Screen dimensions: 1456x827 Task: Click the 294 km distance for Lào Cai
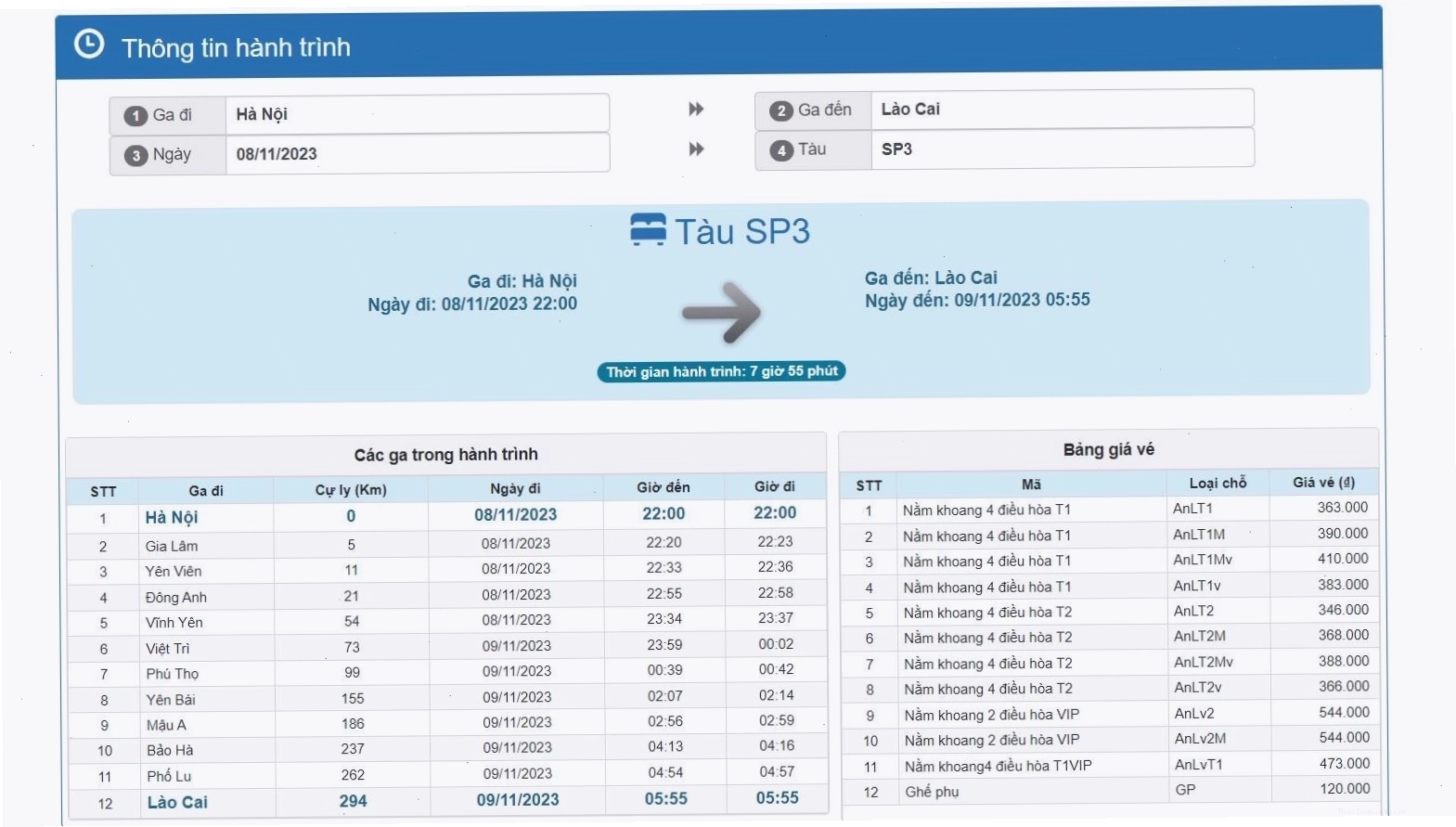[x=353, y=801]
